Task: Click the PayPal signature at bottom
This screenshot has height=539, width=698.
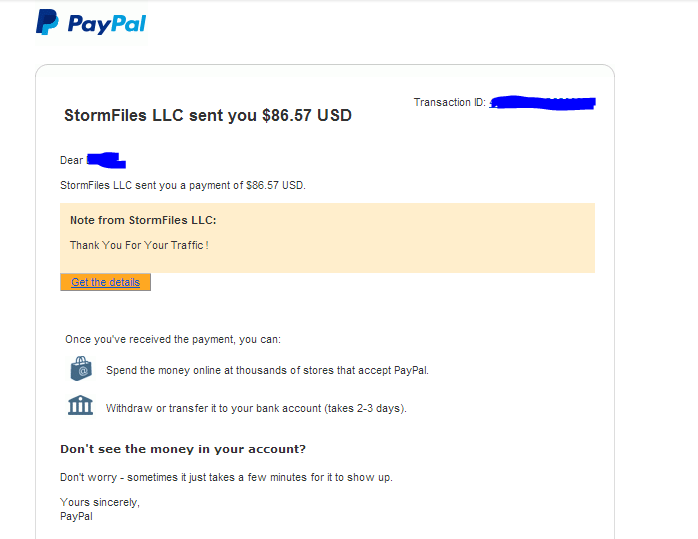Action: point(76,516)
